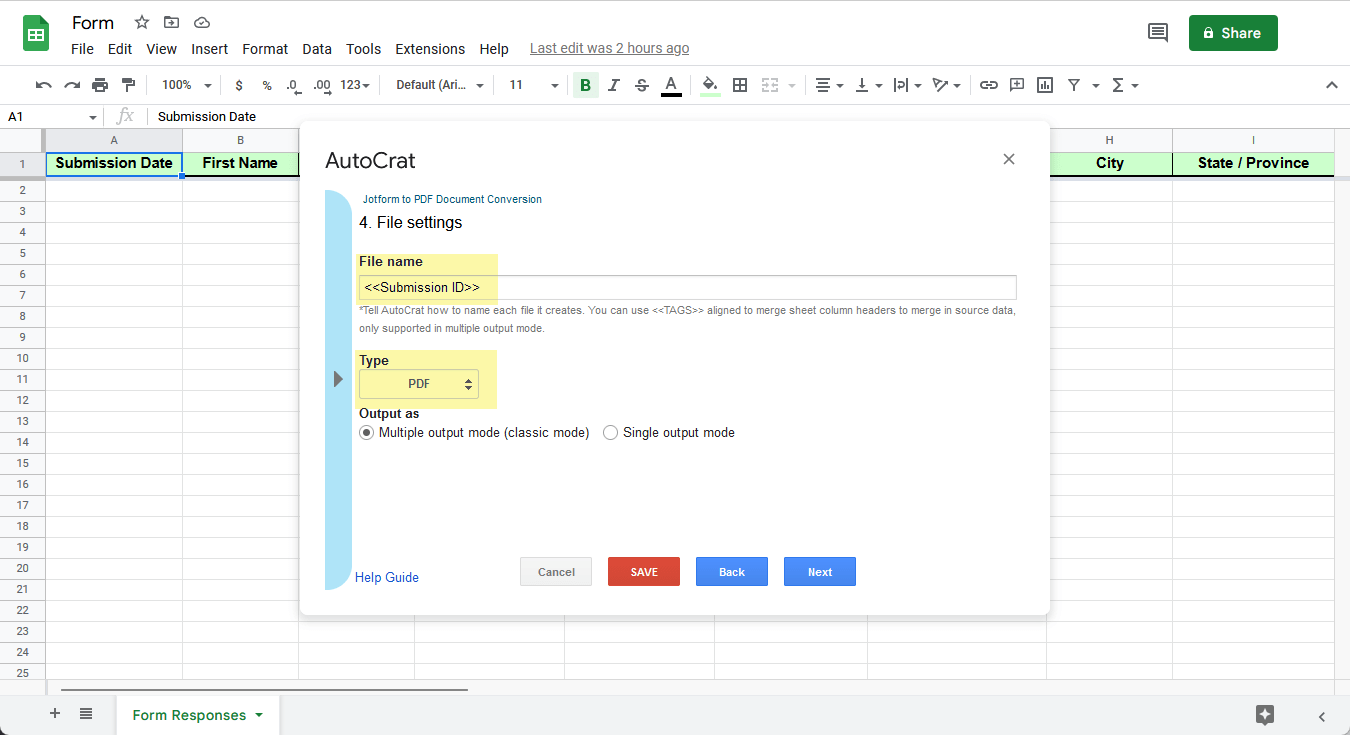Viewport: 1350px width, 735px height.
Task: Close the AutoCrat dialog
Action: pos(1009,159)
